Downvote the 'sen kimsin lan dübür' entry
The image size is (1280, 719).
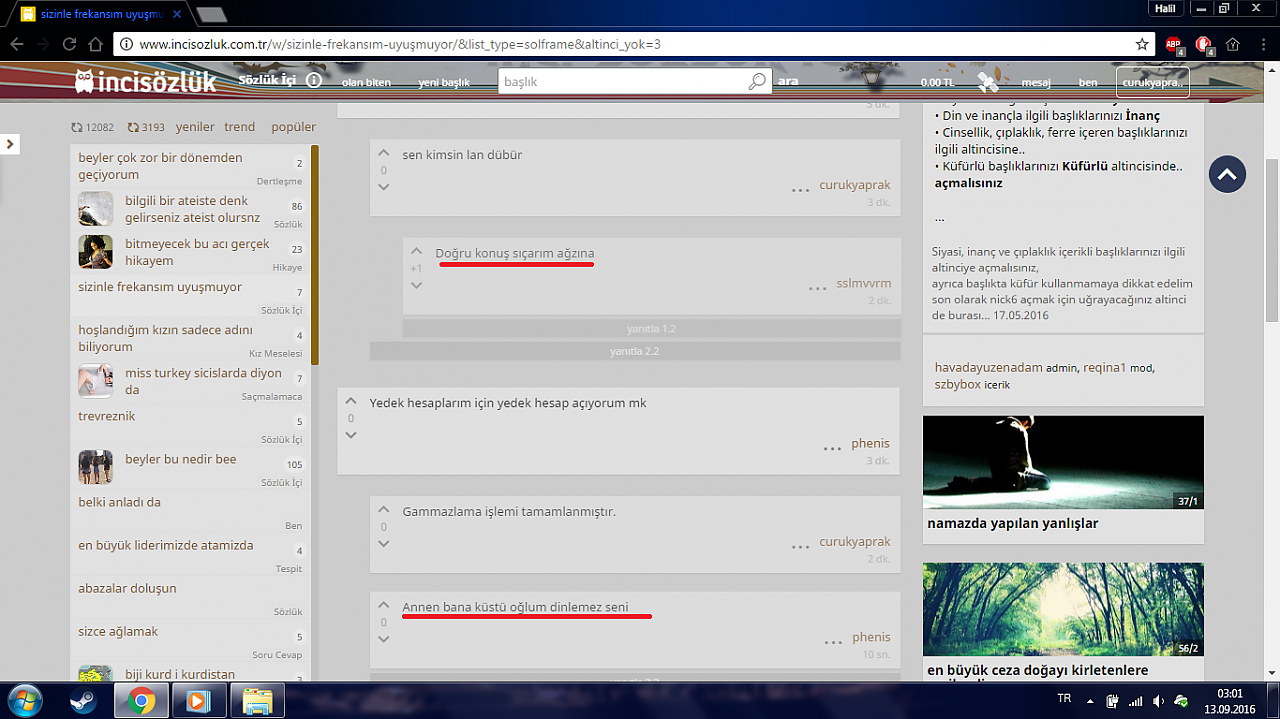coord(383,187)
